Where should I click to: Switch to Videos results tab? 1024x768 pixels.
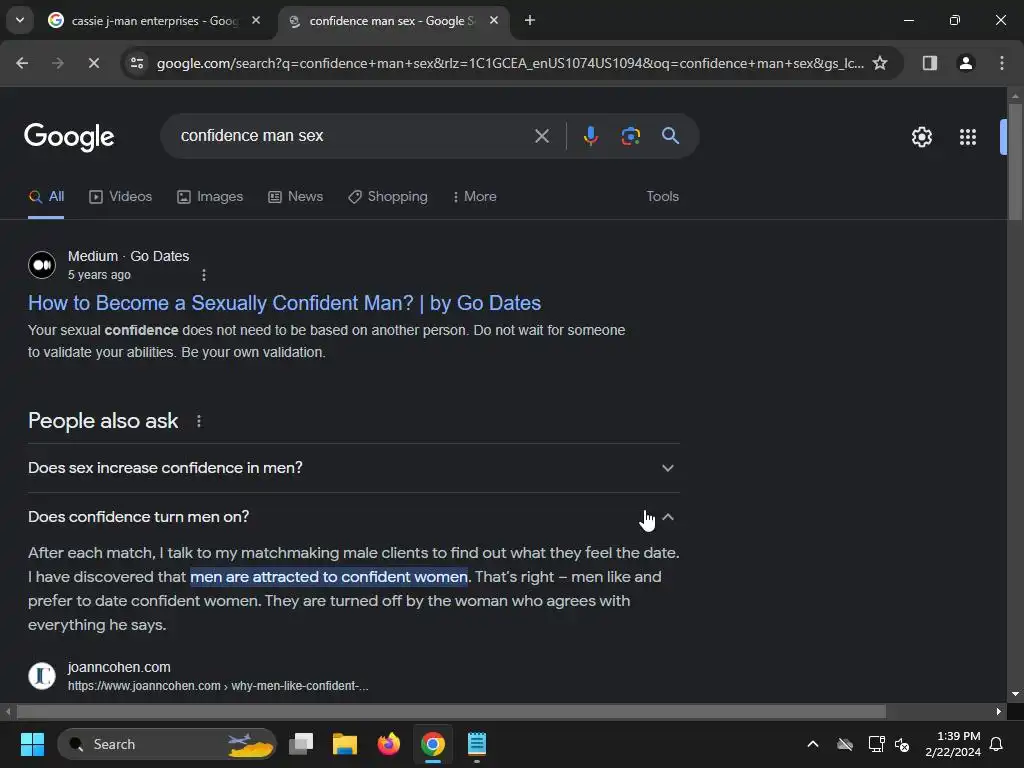click(x=120, y=197)
